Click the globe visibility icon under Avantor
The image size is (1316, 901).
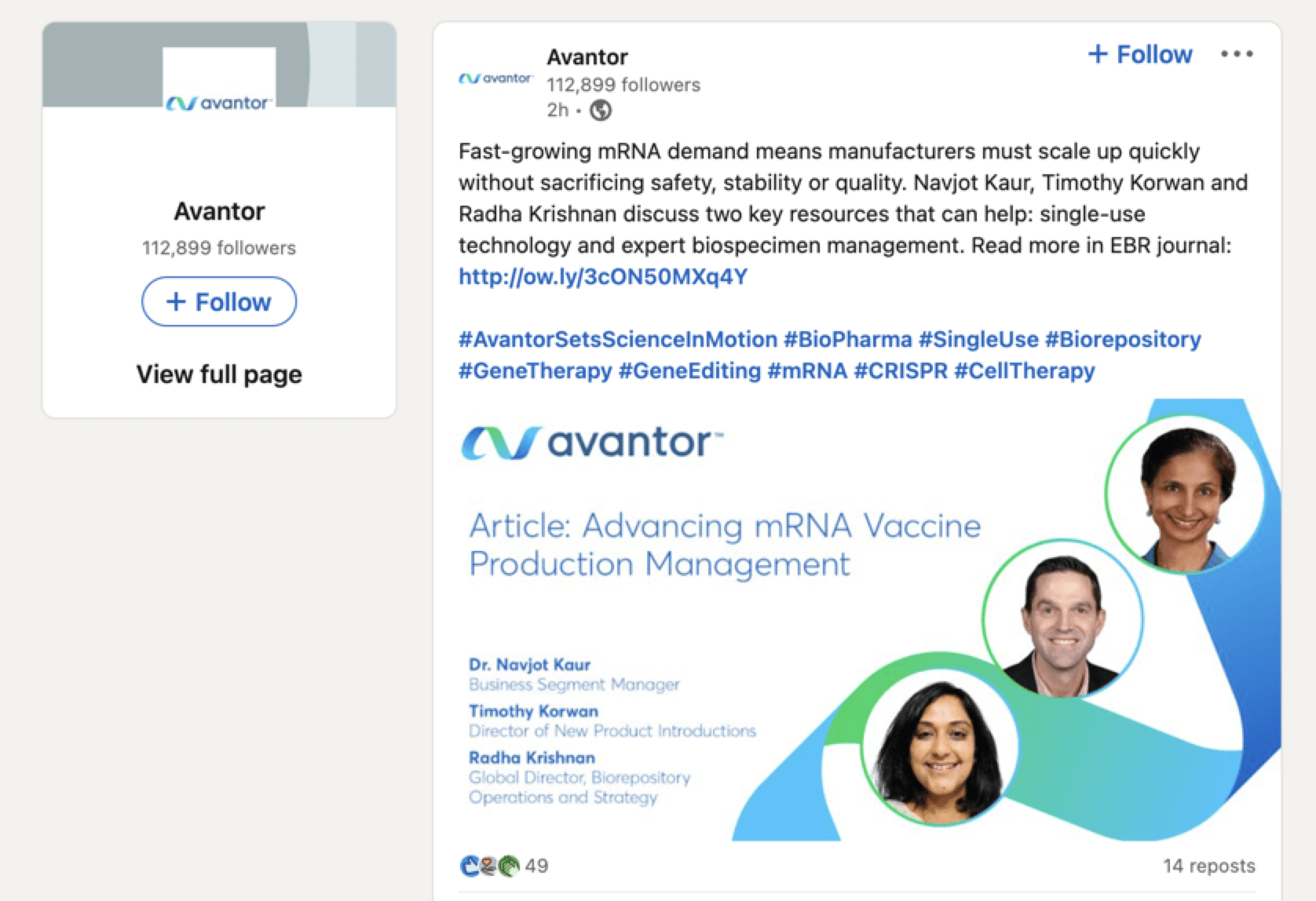pyautogui.click(x=601, y=111)
